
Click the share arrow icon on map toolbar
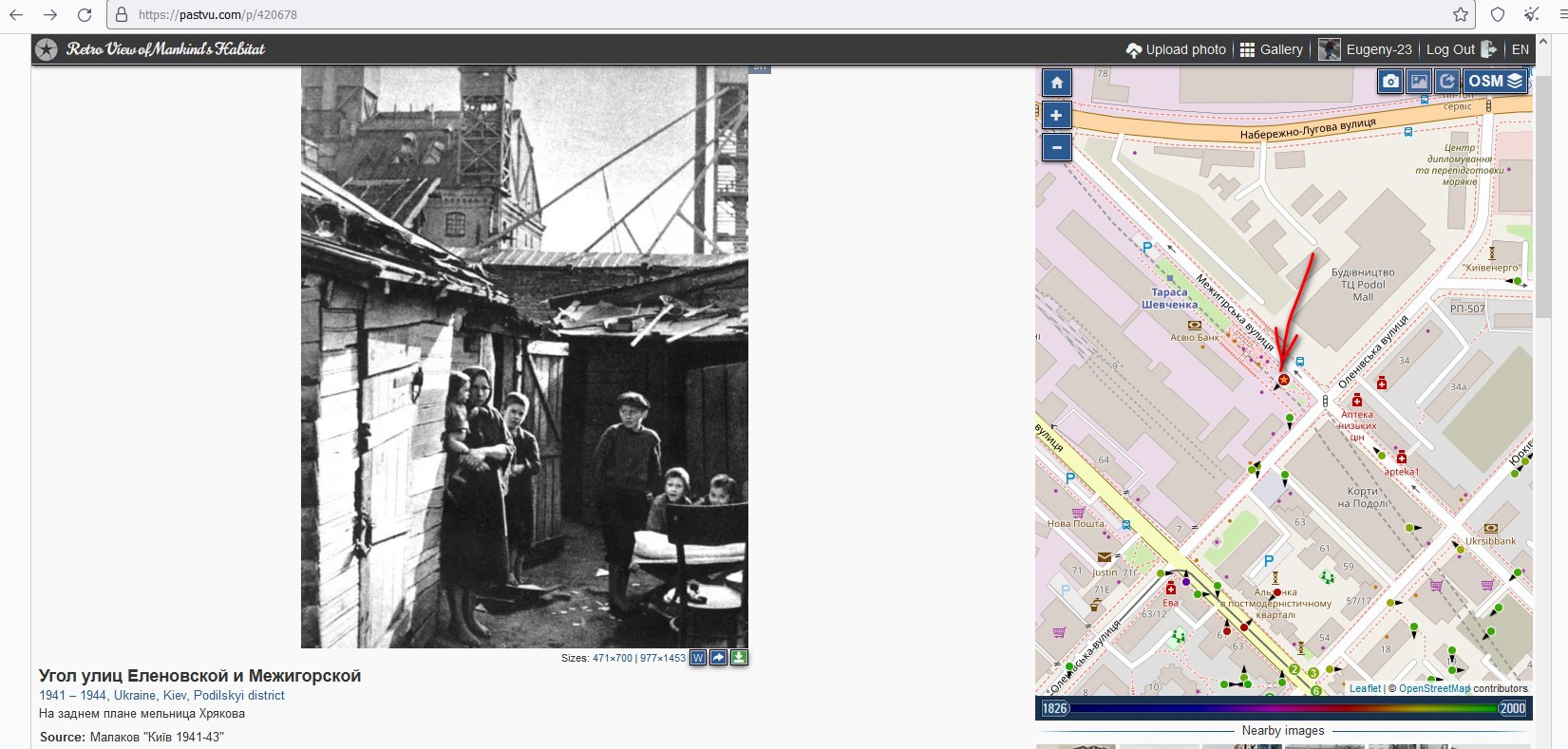pyautogui.click(x=1447, y=81)
